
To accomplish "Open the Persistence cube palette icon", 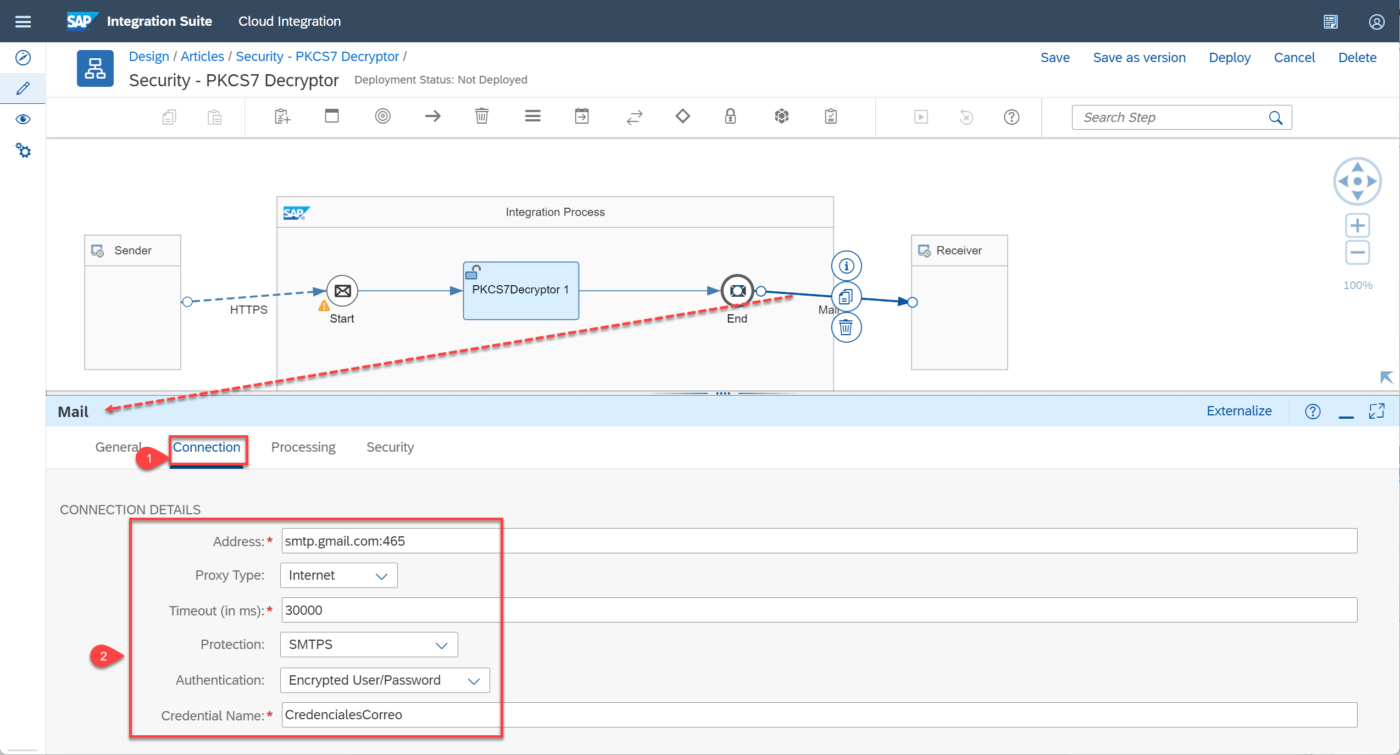I will point(782,116).
